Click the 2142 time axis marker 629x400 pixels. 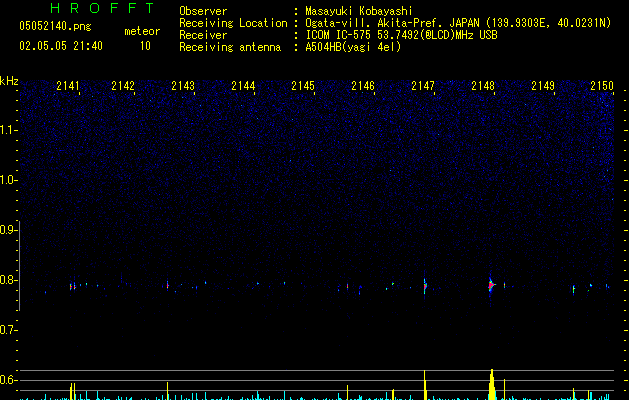coord(123,85)
